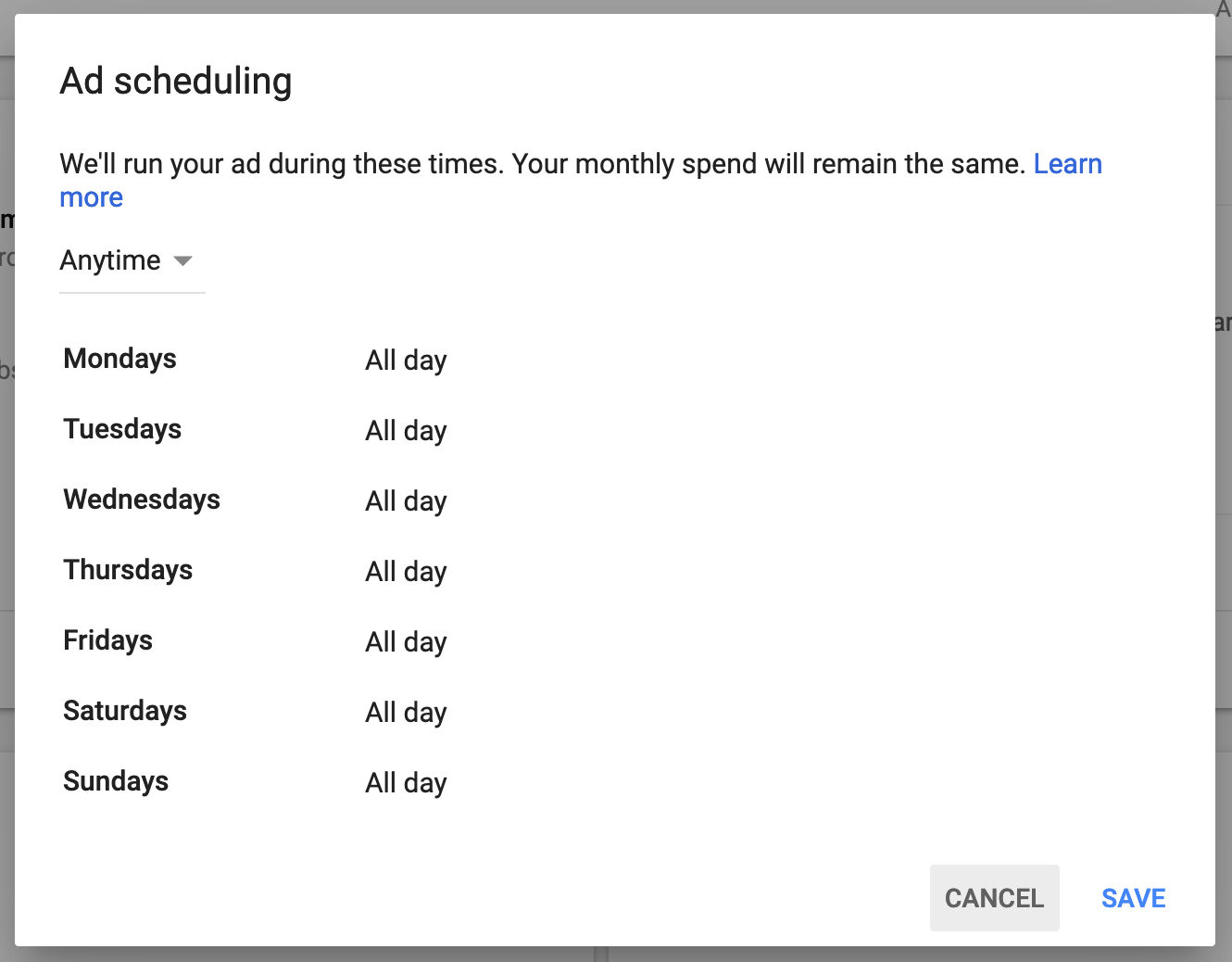The image size is (1232, 962).
Task: Click the All day value for Sundays
Action: click(406, 783)
